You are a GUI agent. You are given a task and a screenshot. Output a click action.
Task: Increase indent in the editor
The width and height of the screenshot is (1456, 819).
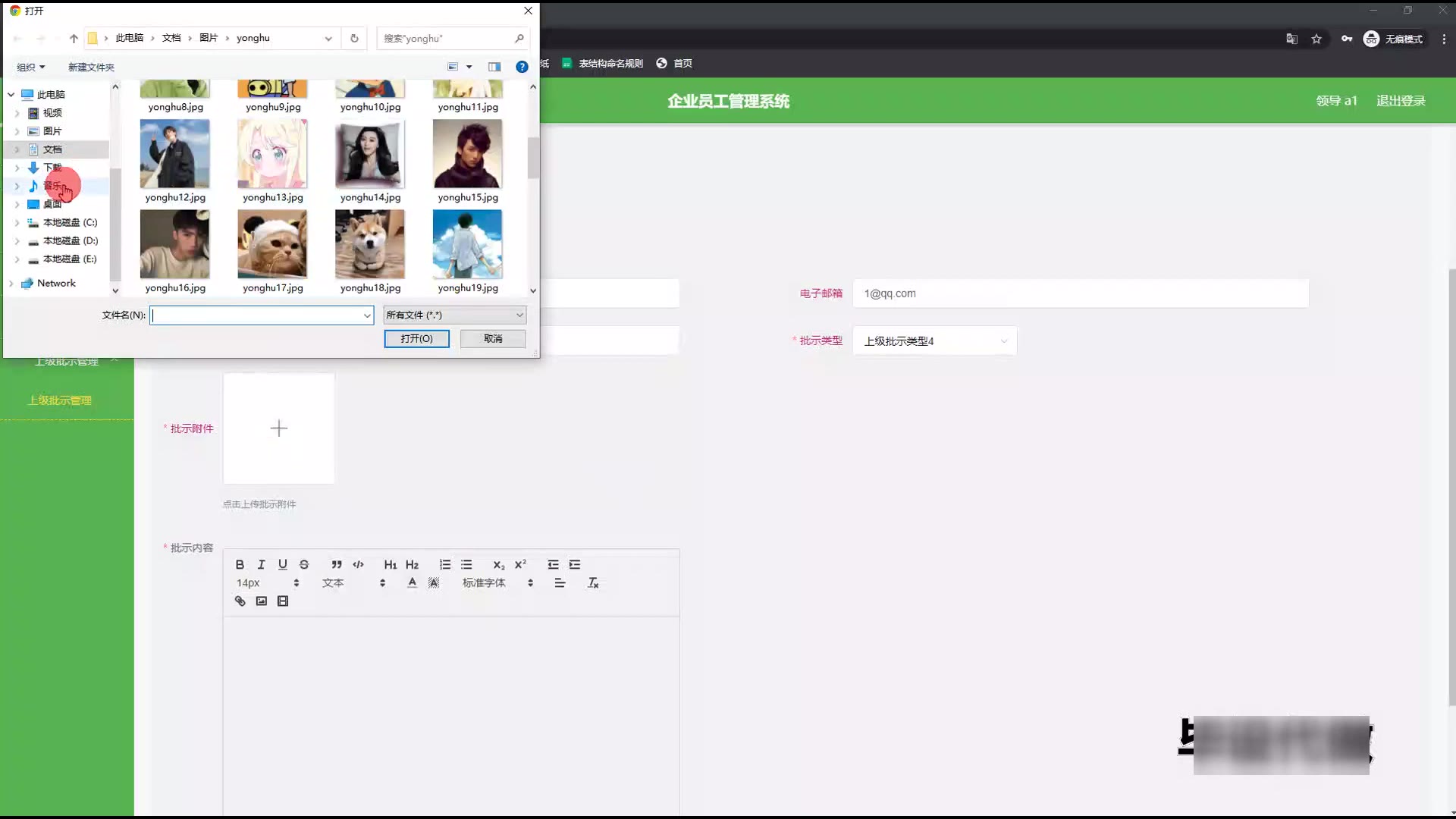(575, 564)
